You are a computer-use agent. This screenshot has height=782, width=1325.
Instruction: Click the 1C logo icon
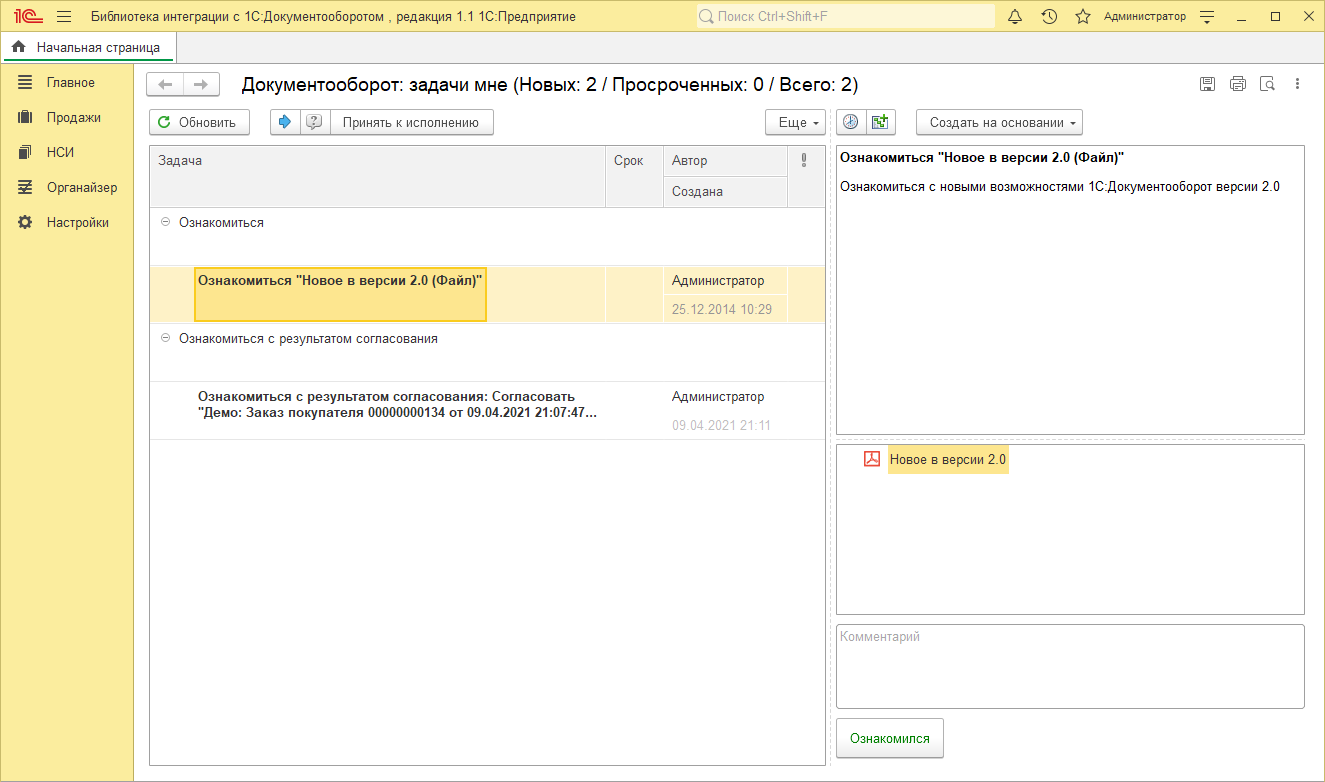pos(27,16)
